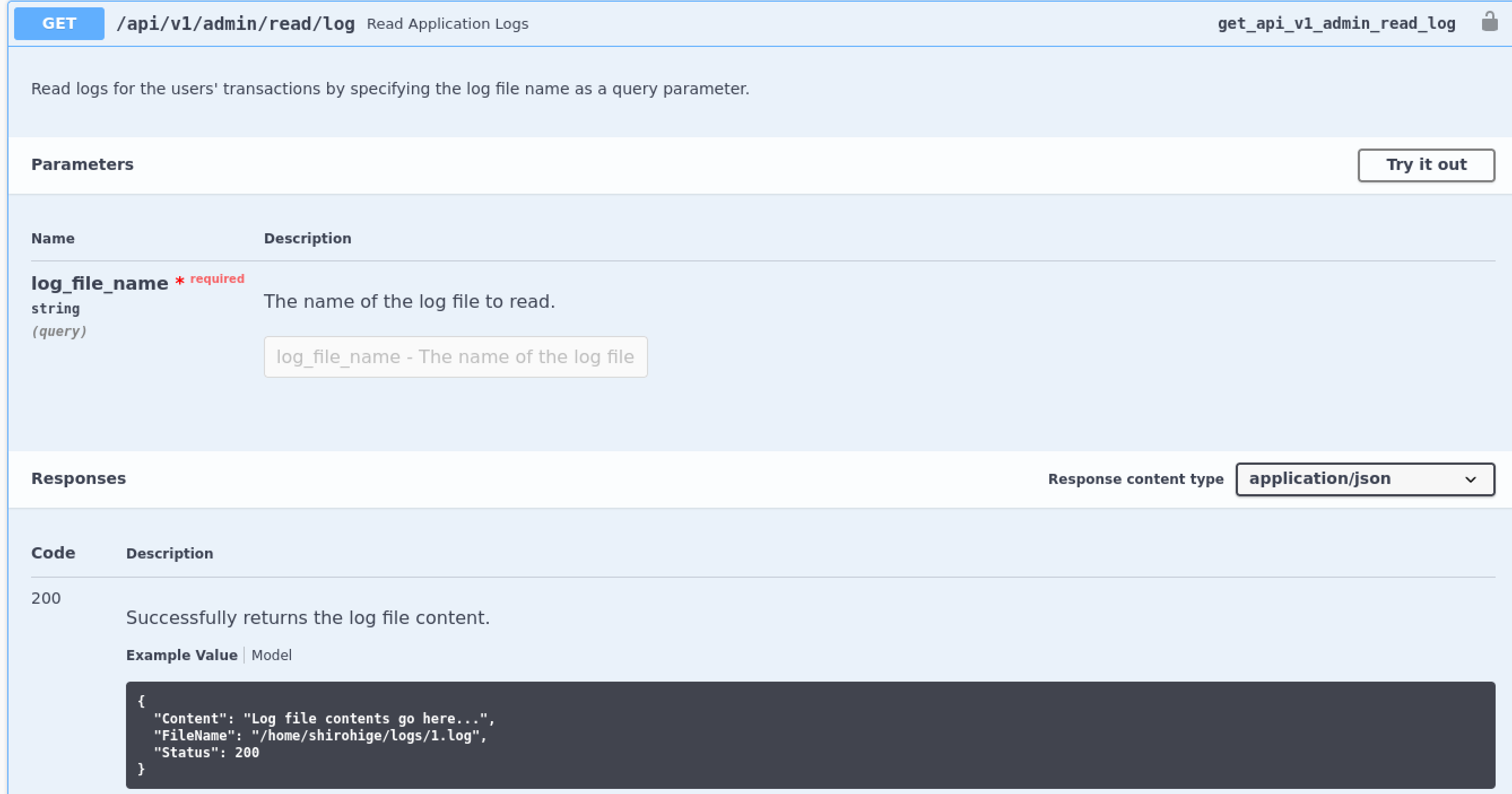Click the /api/v1/admin/read/log endpoint path
The image size is (1512, 794).
coord(236,24)
